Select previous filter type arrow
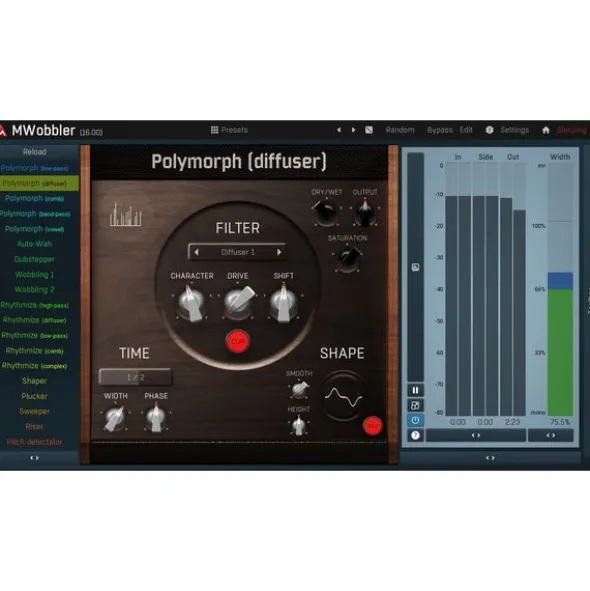The width and height of the screenshot is (590, 591). pos(196,252)
